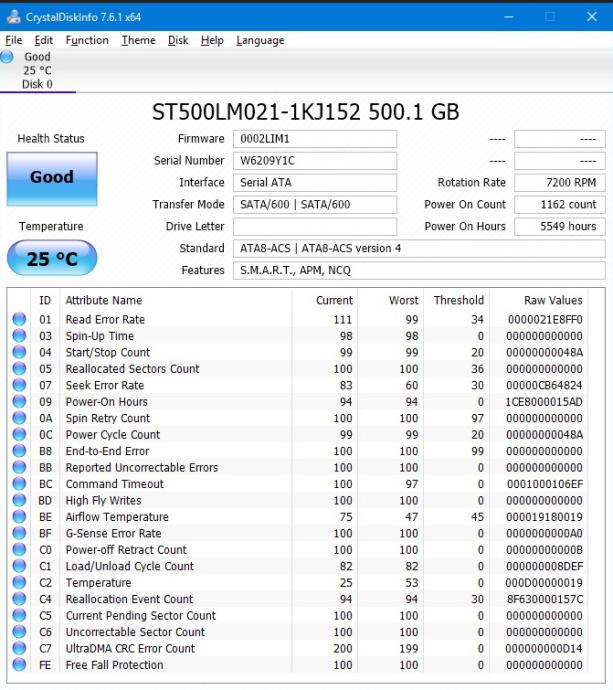Viewport: 613px width, 690px height.
Task: Click the Current column header
Action: point(325,300)
